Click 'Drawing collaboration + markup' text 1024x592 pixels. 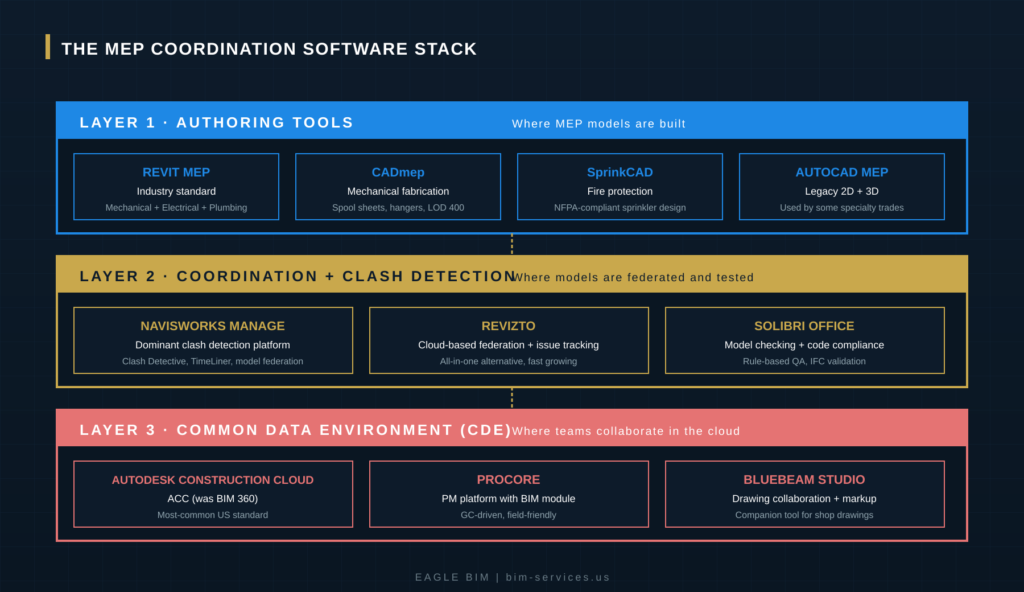point(805,499)
